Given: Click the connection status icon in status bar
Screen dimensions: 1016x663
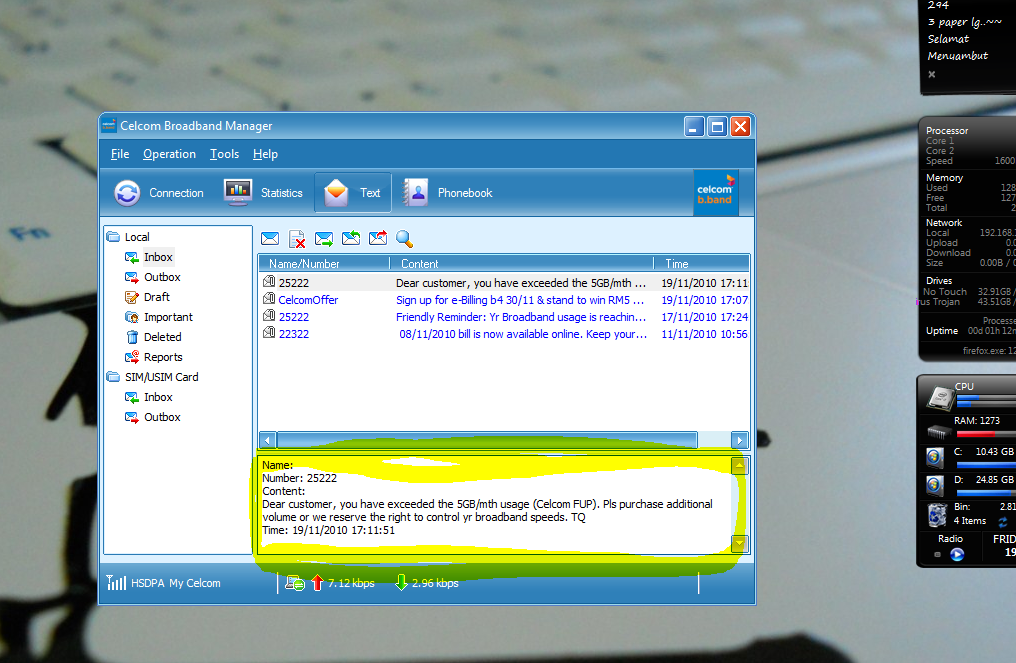Looking at the screenshot, I should coord(295,583).
